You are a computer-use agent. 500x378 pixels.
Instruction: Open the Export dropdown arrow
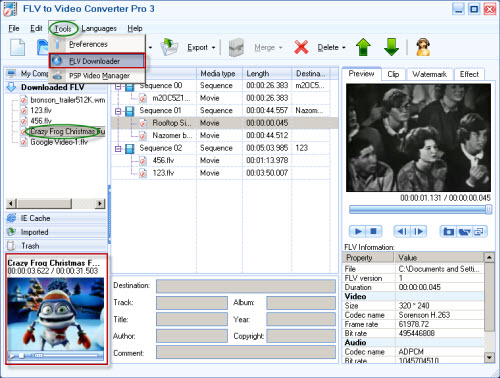point(213,48)
